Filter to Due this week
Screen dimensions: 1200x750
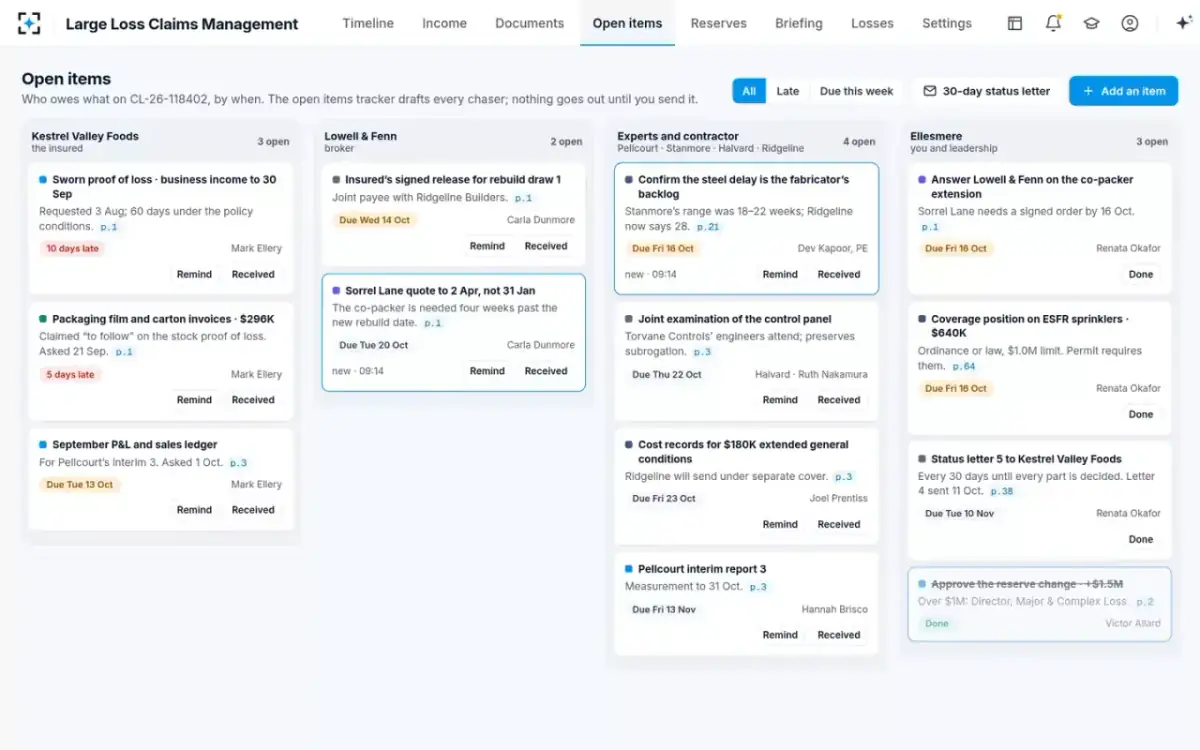pos(856,91)
